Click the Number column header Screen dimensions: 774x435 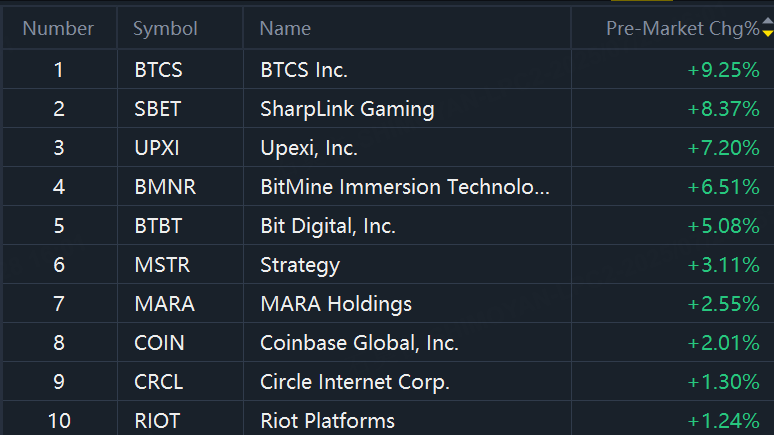click(58, 29)
